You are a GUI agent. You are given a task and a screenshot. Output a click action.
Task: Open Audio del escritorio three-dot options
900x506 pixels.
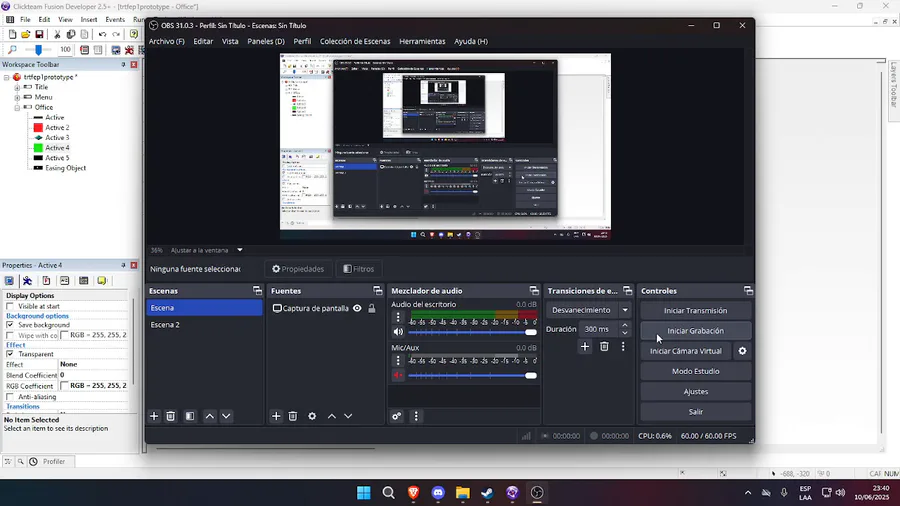click(x=398, y=317)
